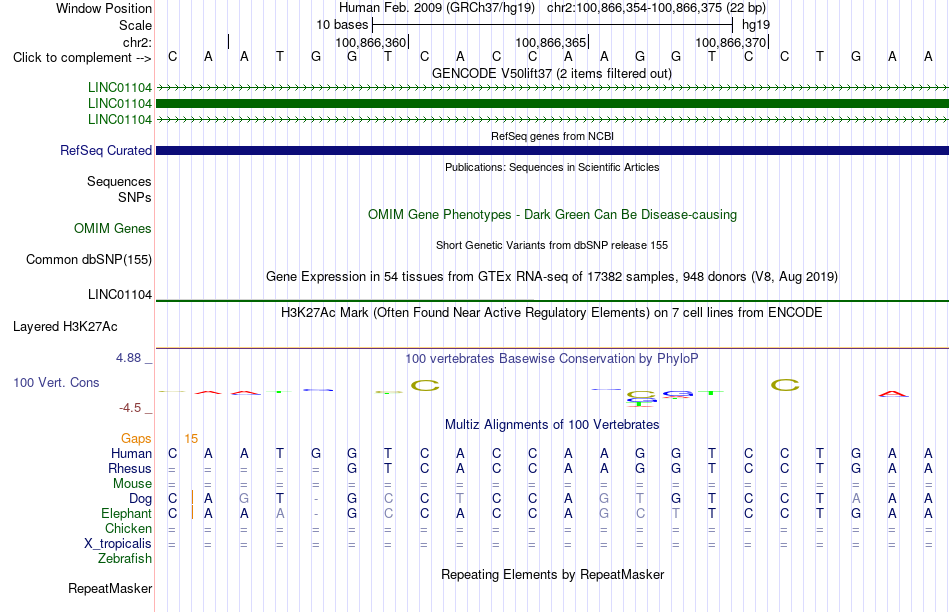Click the "chr2:" ruler label
This screenshot has width=950, height=612.
(x=137, y=42)
